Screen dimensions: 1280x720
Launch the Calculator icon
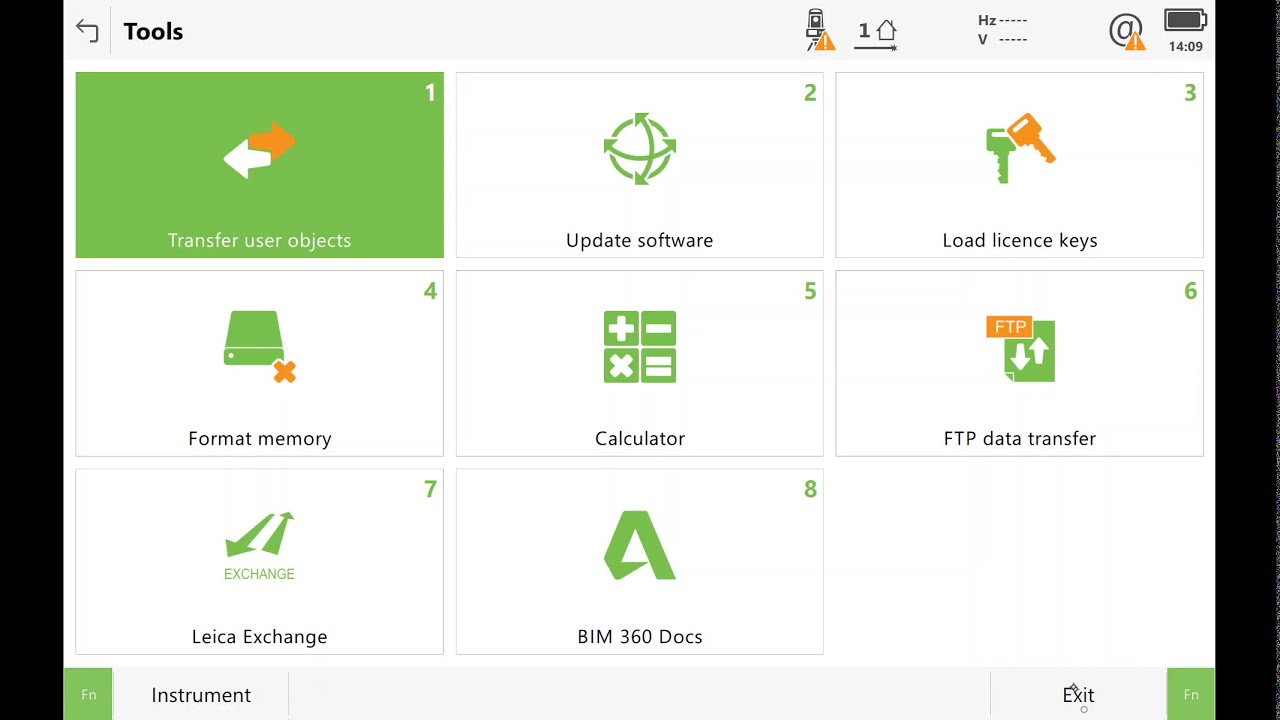coord(640,347)
